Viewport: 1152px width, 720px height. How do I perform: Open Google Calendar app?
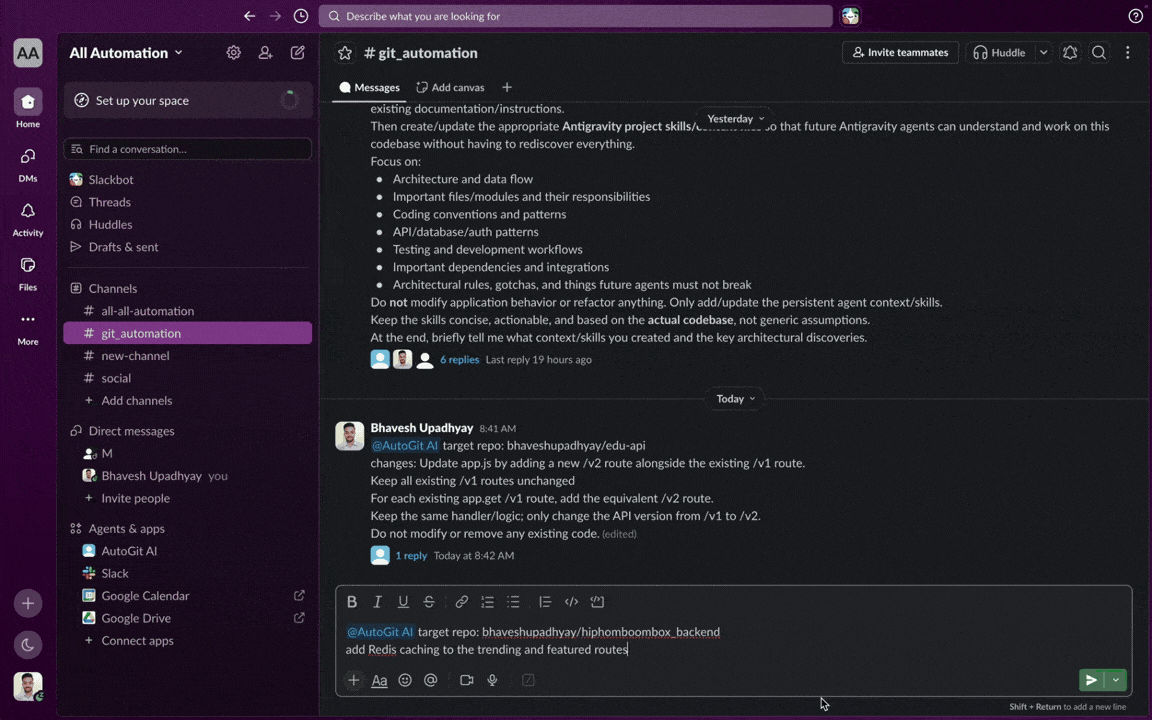click(x=187, y=596)
